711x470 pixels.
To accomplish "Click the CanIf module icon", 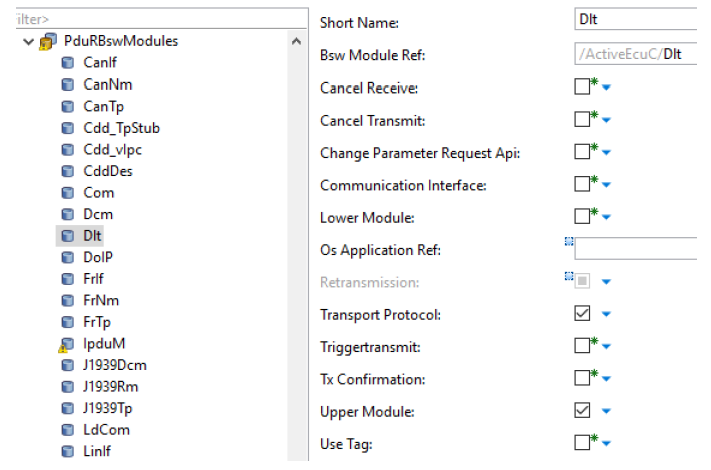I will pyautogui.click(x=68, y=63).
